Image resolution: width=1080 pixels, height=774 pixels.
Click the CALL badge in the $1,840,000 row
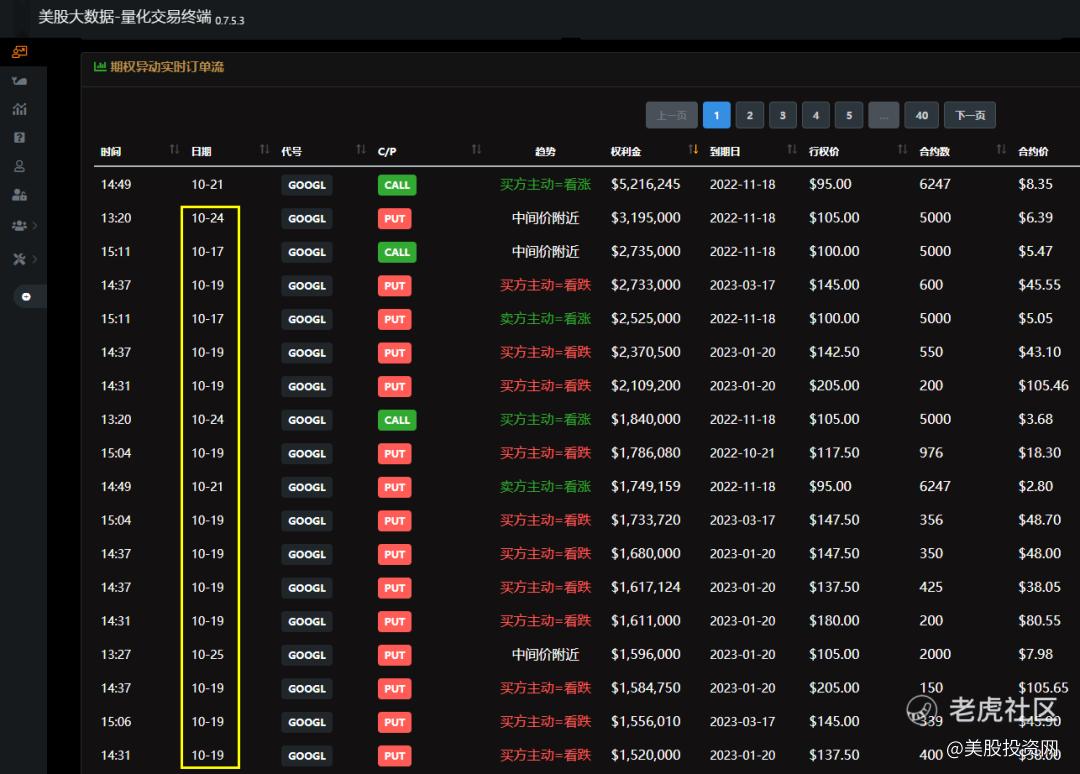[397, 420]
